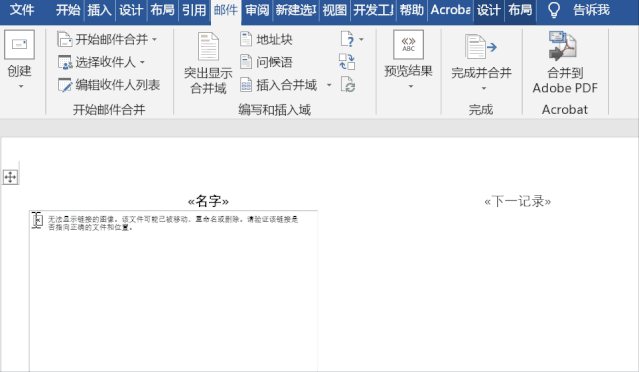Click the broken linked image placeholder
Viewport: 639px width, 372px height.
(173, 291)
